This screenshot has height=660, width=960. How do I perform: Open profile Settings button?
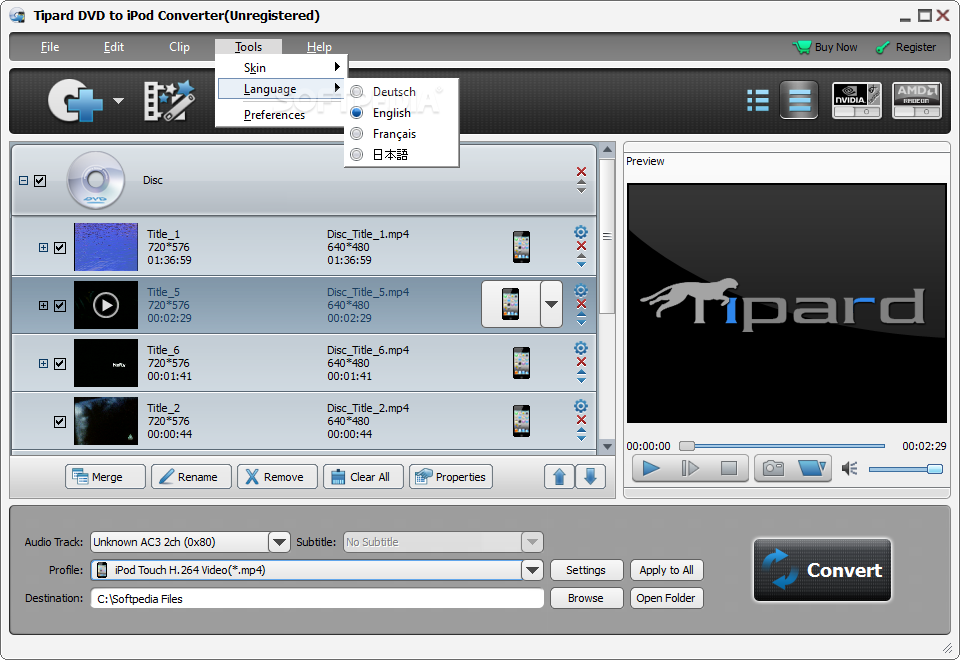coord(586,570)
